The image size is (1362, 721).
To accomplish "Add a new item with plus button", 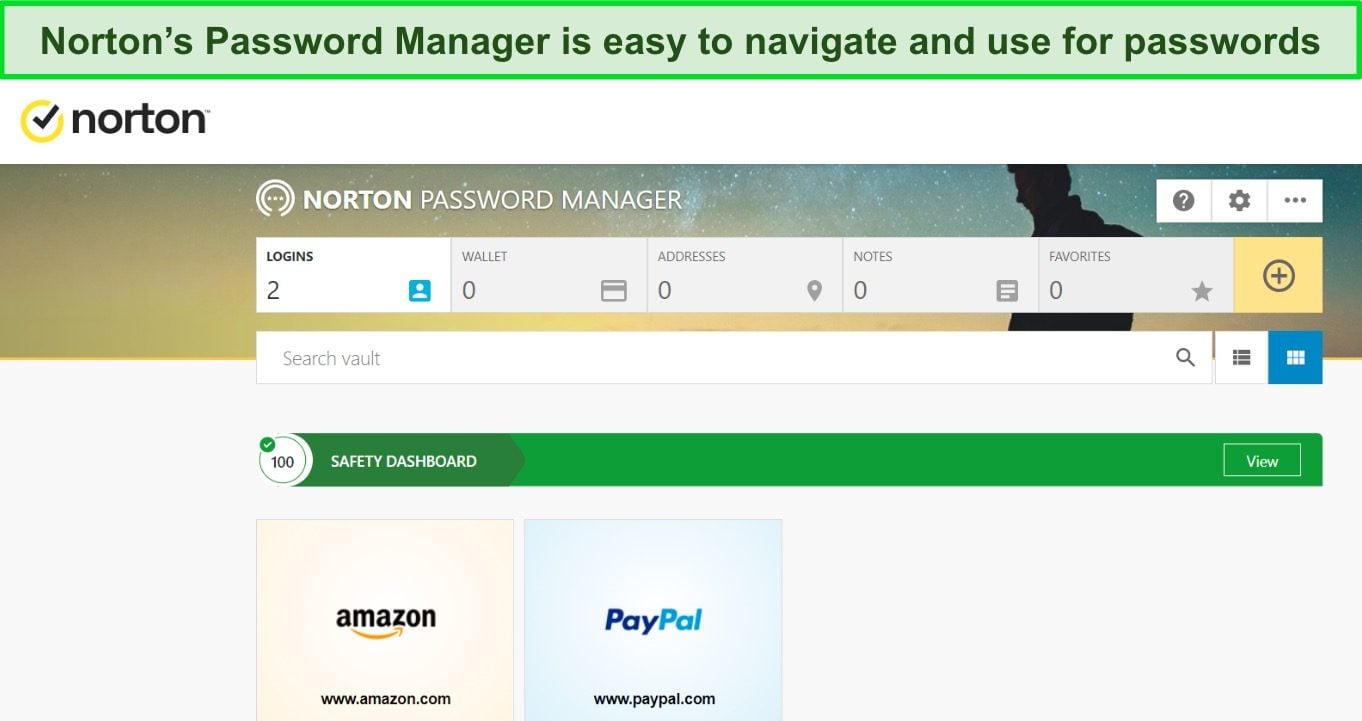I will (x=1279, y=275).
